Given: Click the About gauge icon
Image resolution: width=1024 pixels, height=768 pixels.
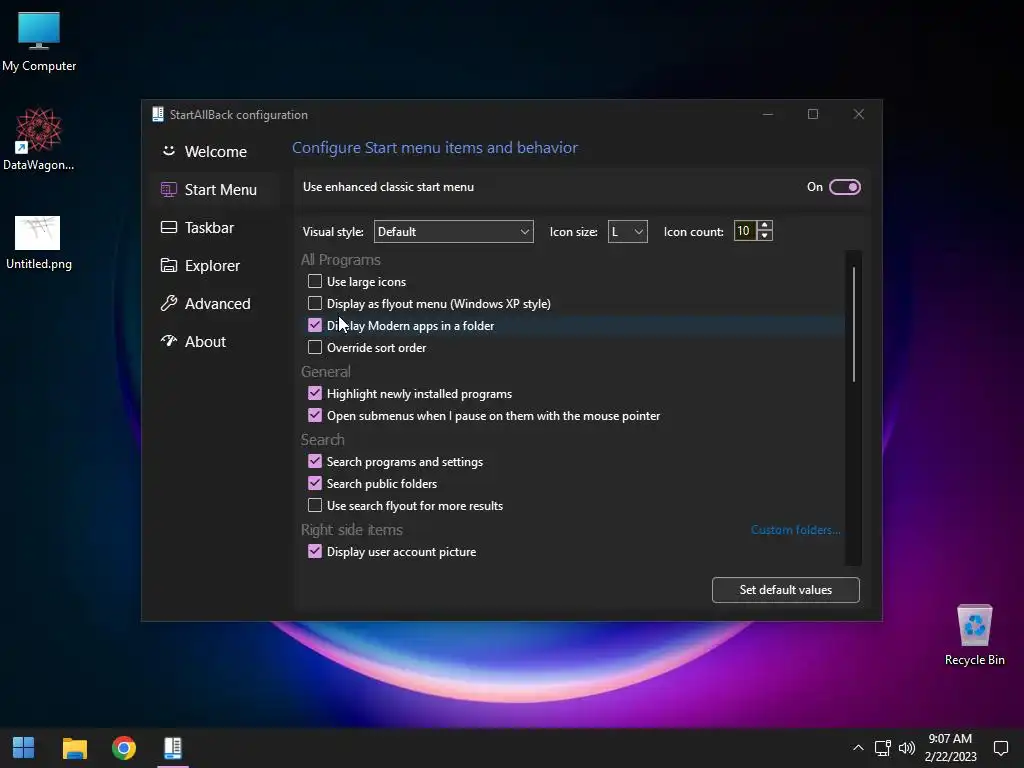Looking at the screenshot, I should pyautogui.click(x=168, y=341).
